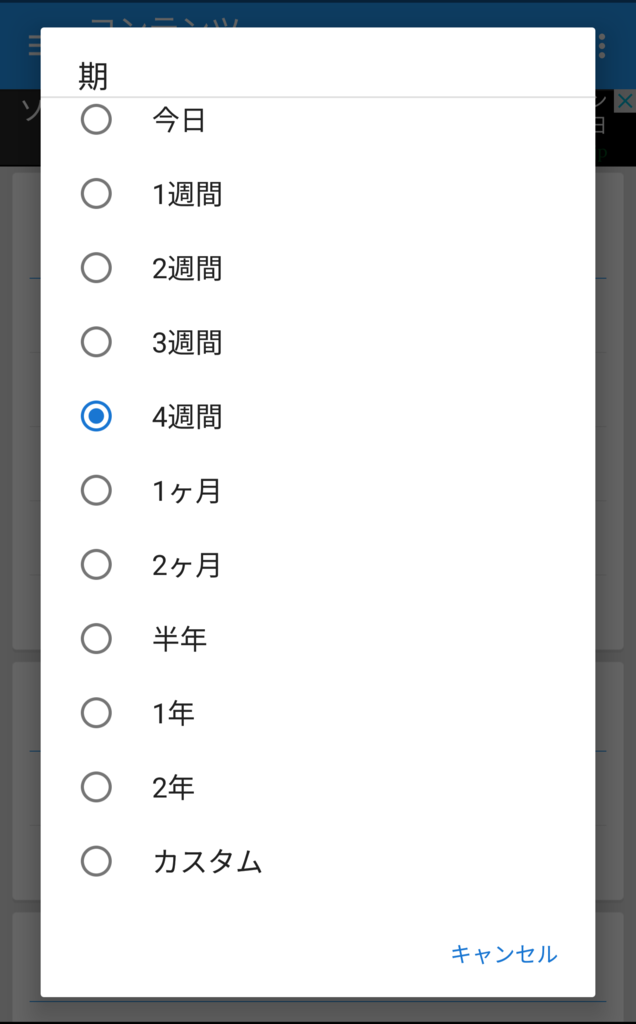The width and height of the screenshot is (636, 1024).
Task: Select the 1年 period option
Action: tap(97, 712)
